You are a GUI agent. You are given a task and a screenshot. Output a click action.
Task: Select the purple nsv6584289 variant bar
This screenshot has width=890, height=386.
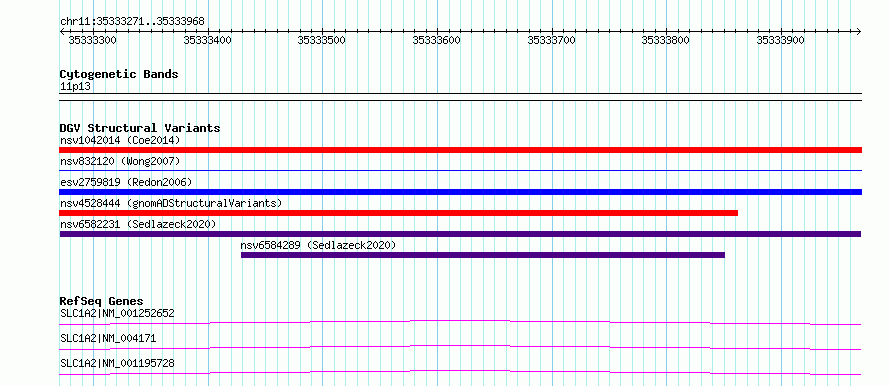(483, 255)
